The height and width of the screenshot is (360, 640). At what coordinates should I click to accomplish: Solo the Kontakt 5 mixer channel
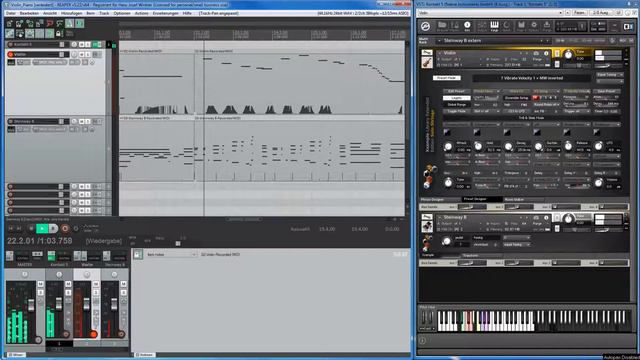click(x=68, y=293)
